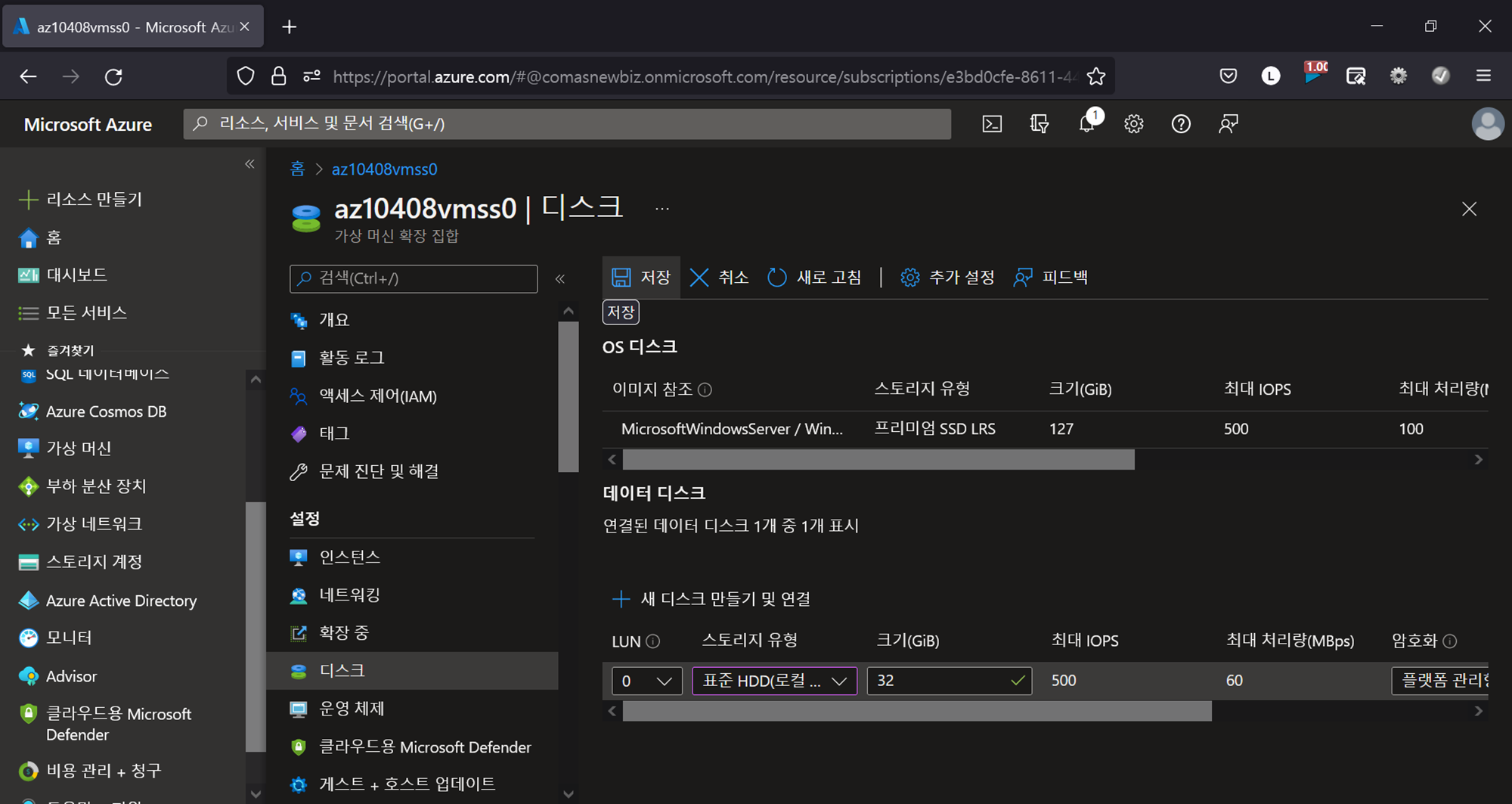Open the 표준 HDD storage type dropdown
This screenshot has height=804, width=1512.
(774, 681)
